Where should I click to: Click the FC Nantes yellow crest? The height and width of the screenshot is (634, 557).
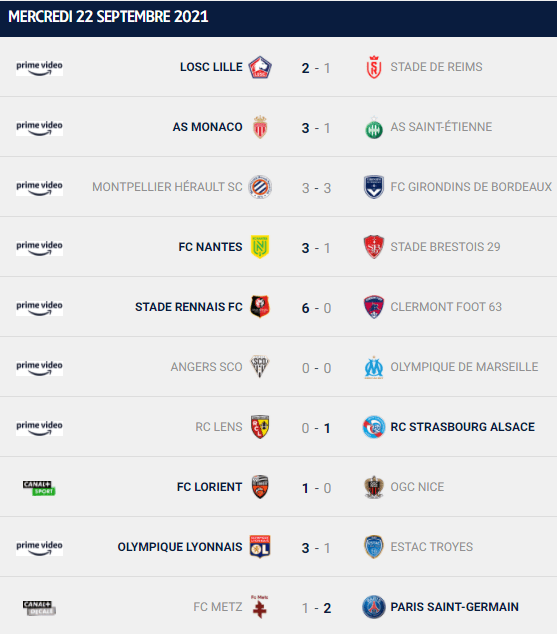(x=260, y=247)
